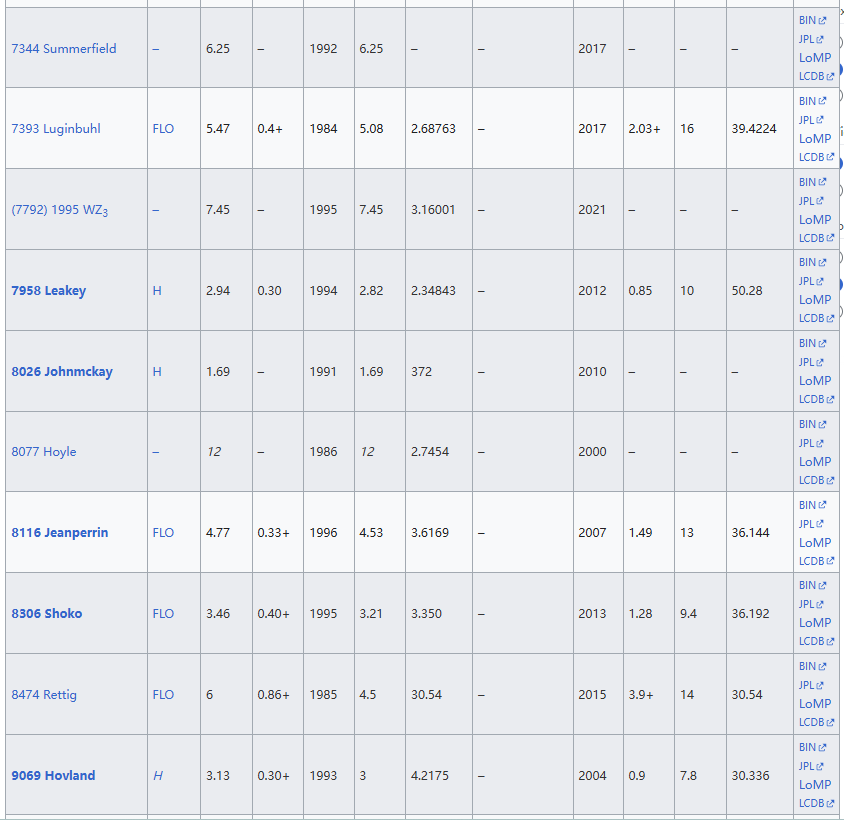The width and height of the screenshot is (844, 820).
Task: Open italic H link in Hovland row
Action: coord(157,776)
